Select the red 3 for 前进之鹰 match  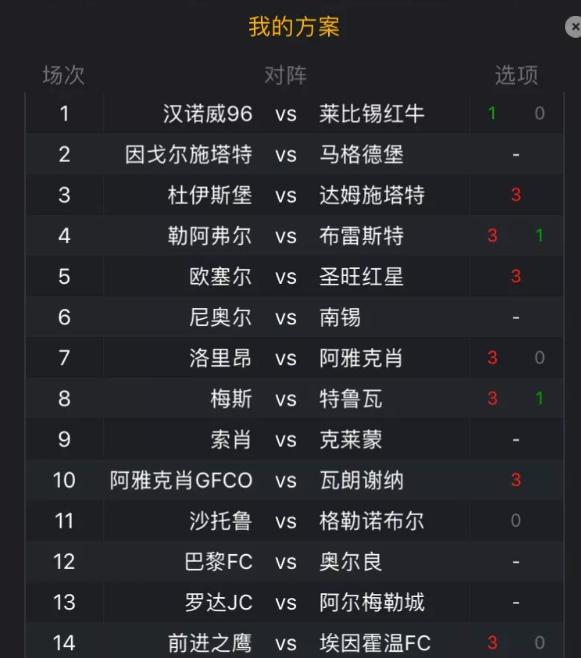pos(492,642)
